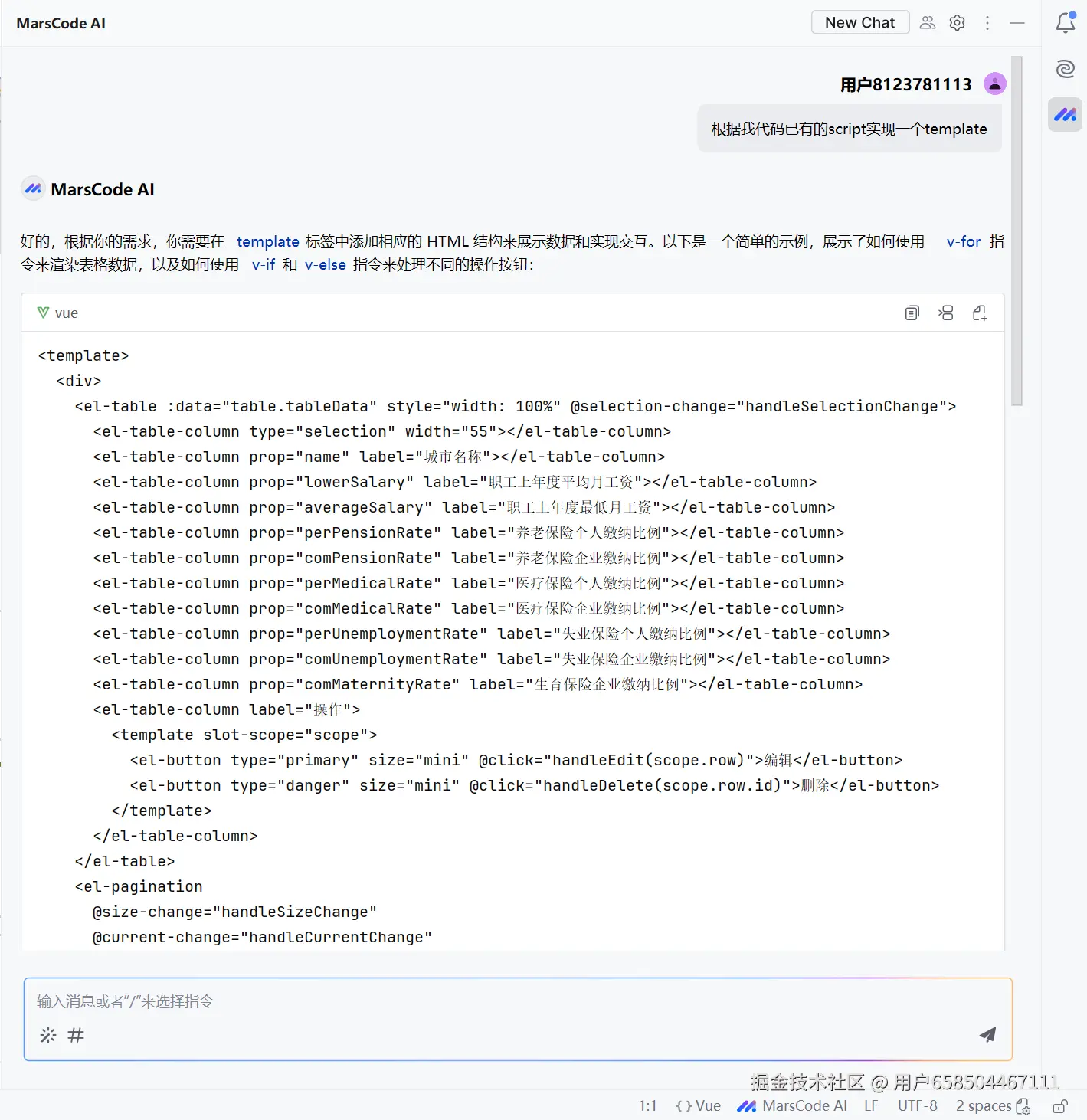The width and height of the screenshot is (1087, 1120).
Task: Click the user avatar for 用户8123781113
Action: click(994, 84)
